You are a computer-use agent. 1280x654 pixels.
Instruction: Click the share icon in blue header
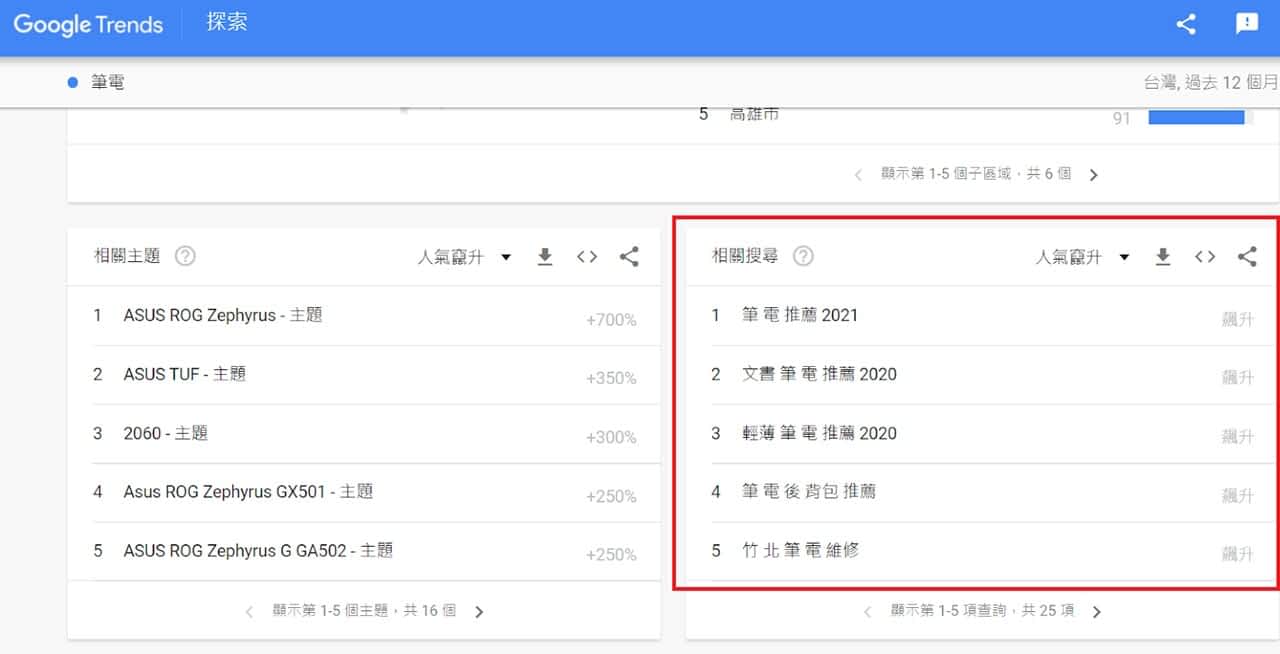(1186, 24)
